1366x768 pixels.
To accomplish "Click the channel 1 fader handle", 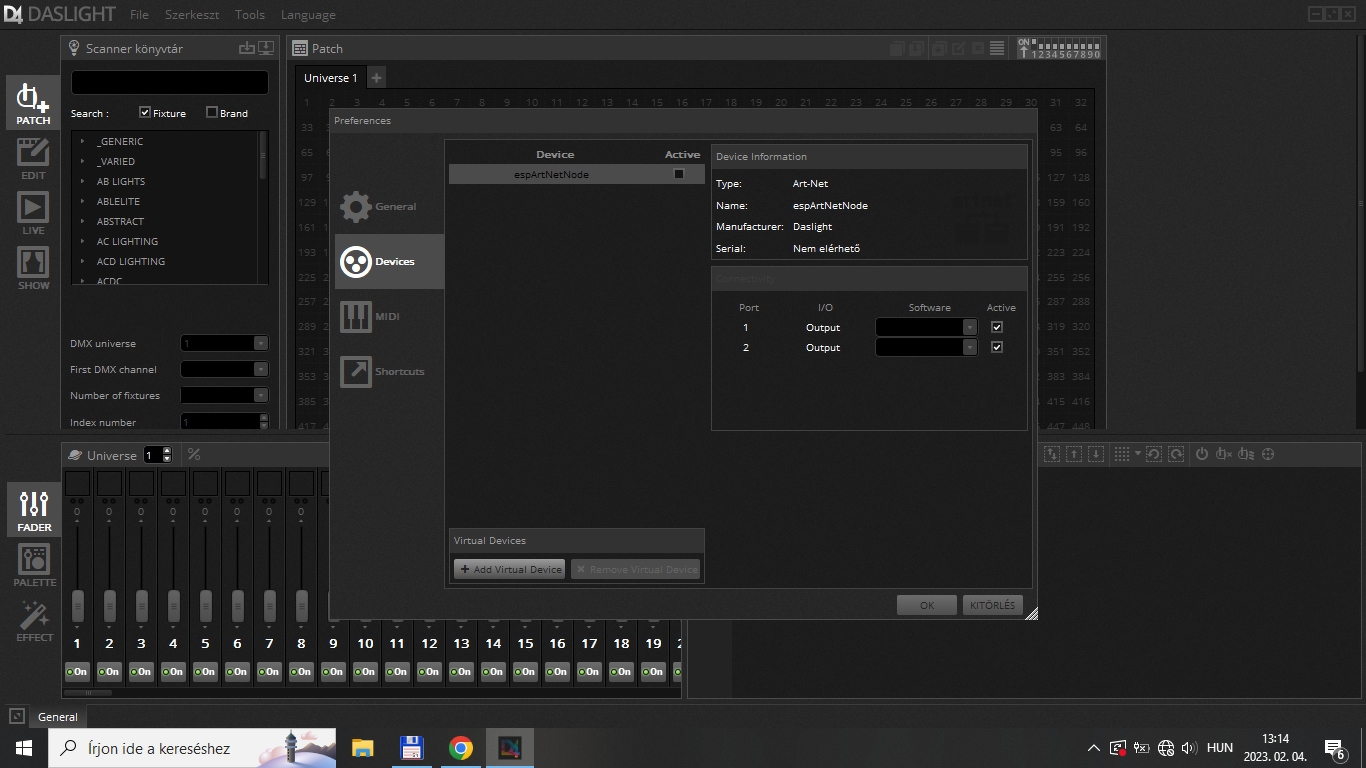I will [x=77, y=605].
